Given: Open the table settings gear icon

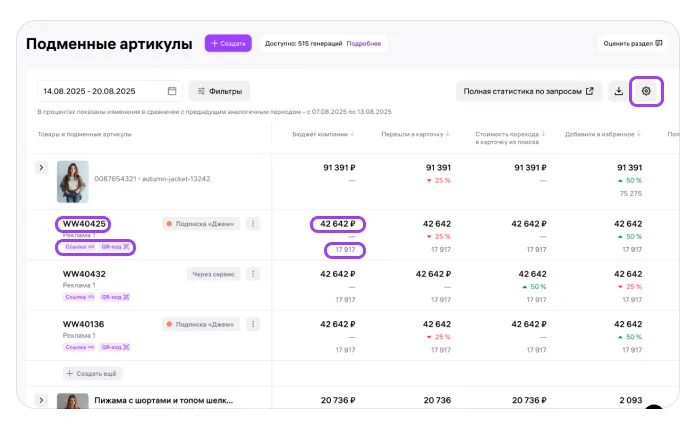Looking at the screenshot, I should [646, 92].
